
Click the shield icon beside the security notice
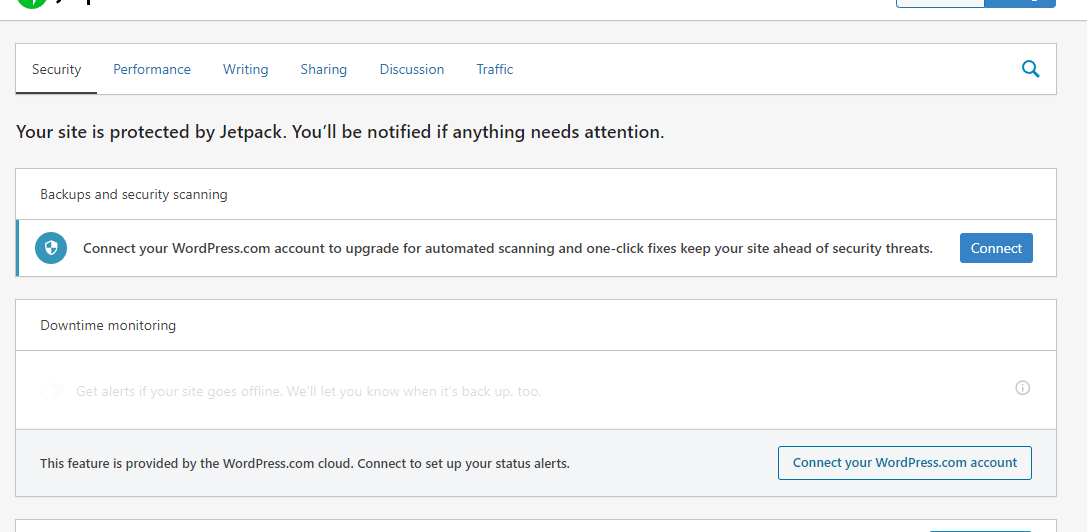pos(51,248)
